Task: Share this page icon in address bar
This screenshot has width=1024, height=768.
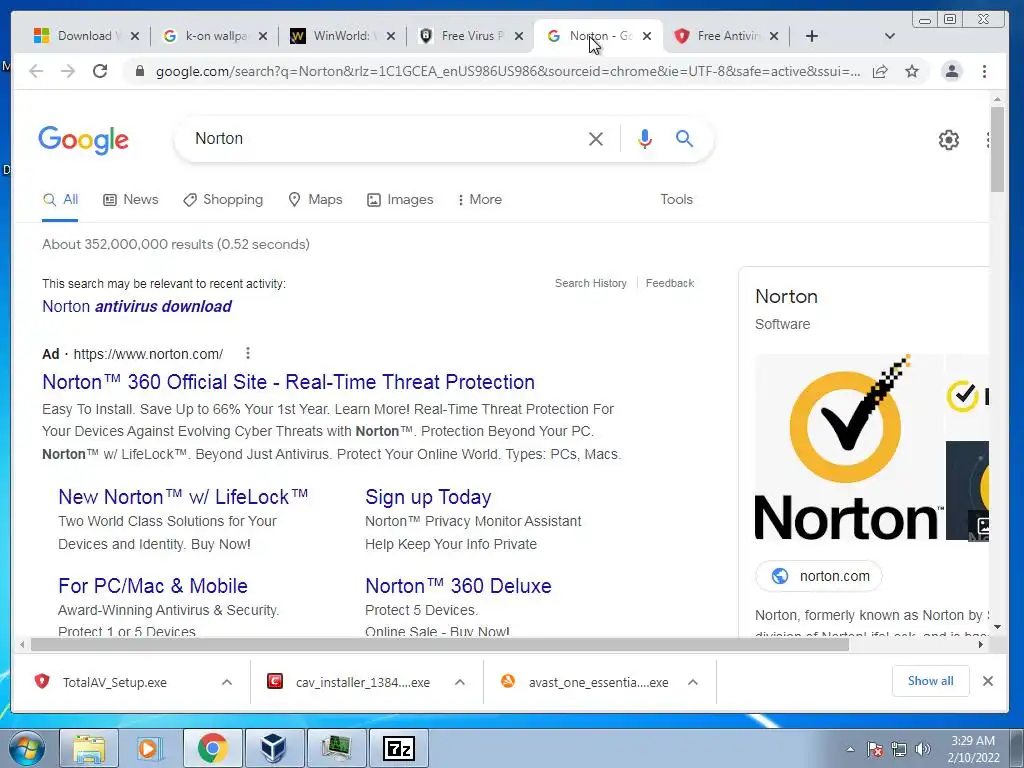Action: click(880, 71)
